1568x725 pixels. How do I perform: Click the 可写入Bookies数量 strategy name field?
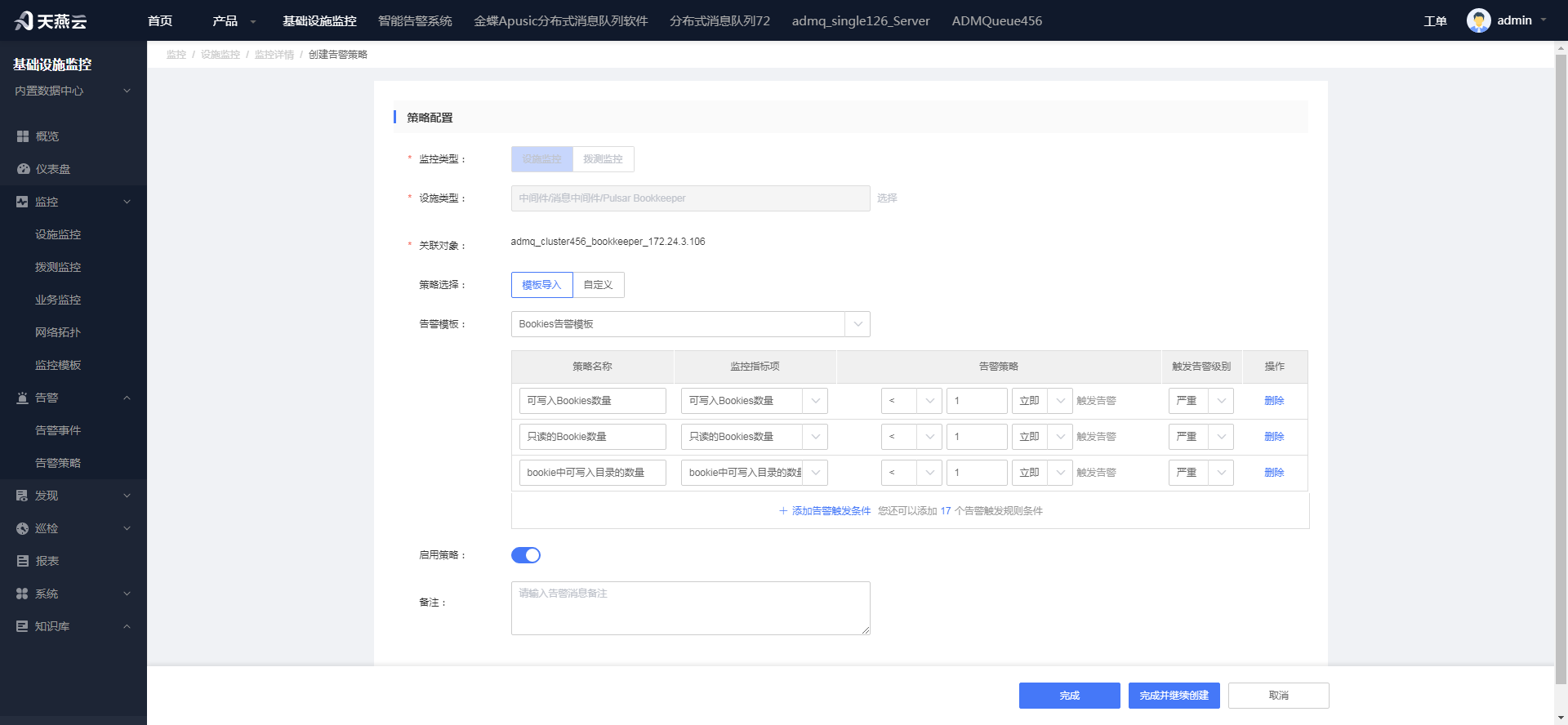tap(593, 401)
